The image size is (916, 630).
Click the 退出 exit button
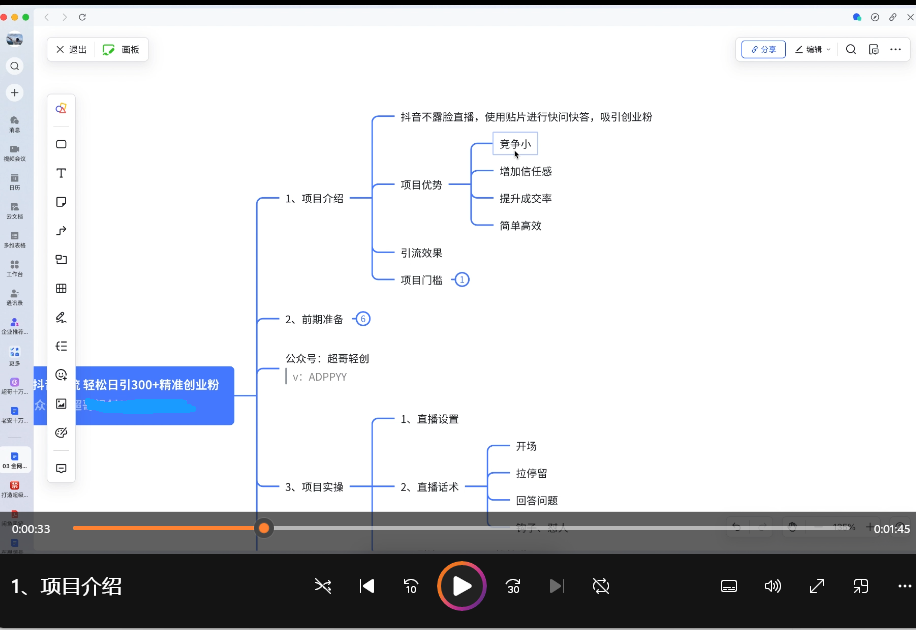(71, 50)
